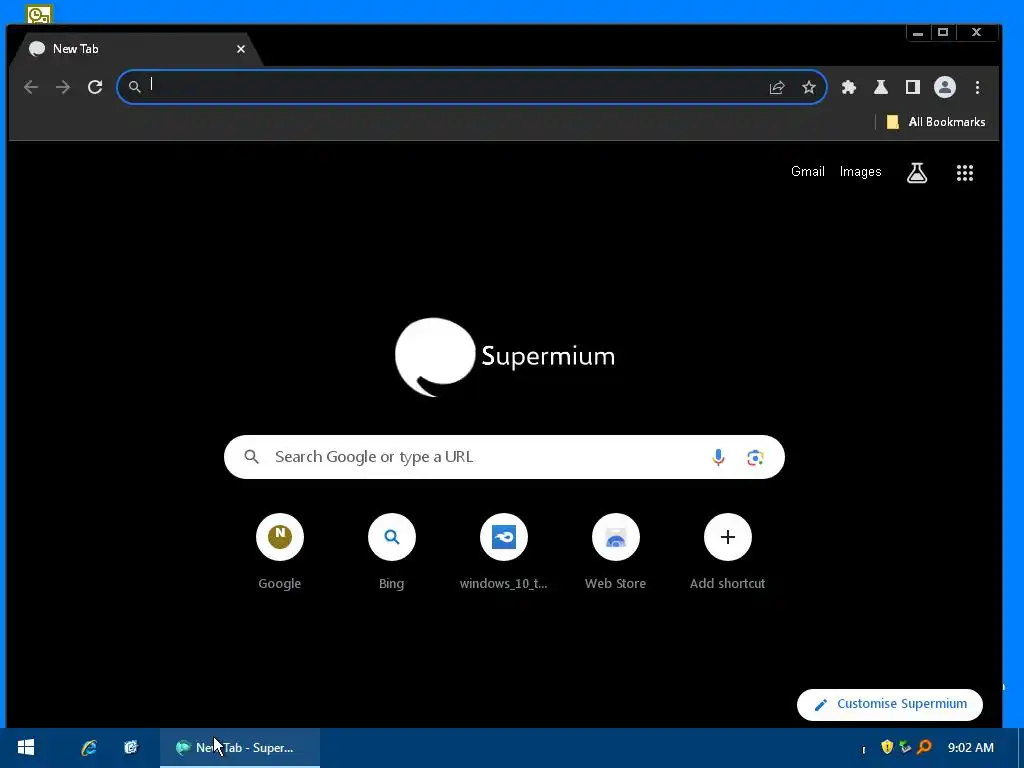Go forward using the forward arrow
Viewport: 1024px width, 768px height.
pos(63,87)
